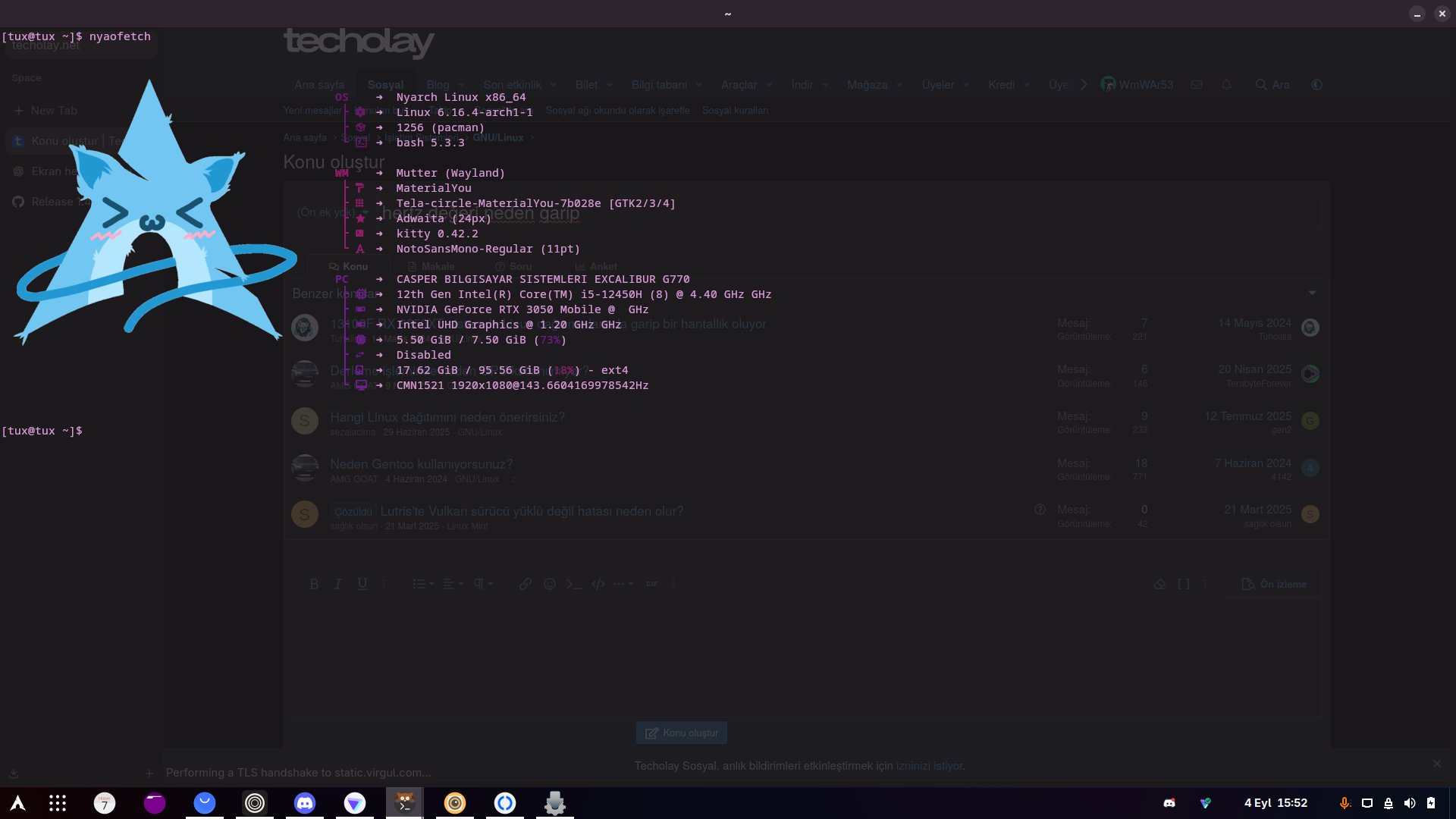Toggle the dark/light theme switch in the browser
This screenshot has width=1456, height=819.
(x=1317, y=85)
